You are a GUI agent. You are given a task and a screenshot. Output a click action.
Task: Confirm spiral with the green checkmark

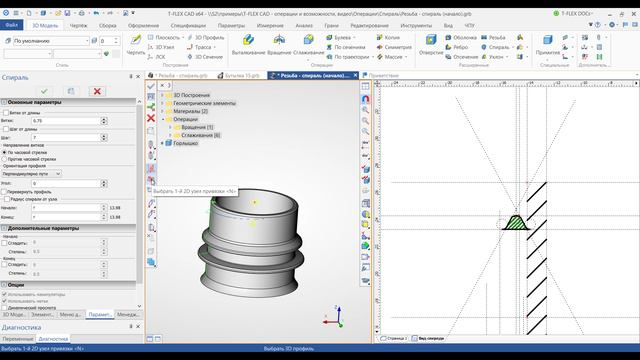coord(44,91)
